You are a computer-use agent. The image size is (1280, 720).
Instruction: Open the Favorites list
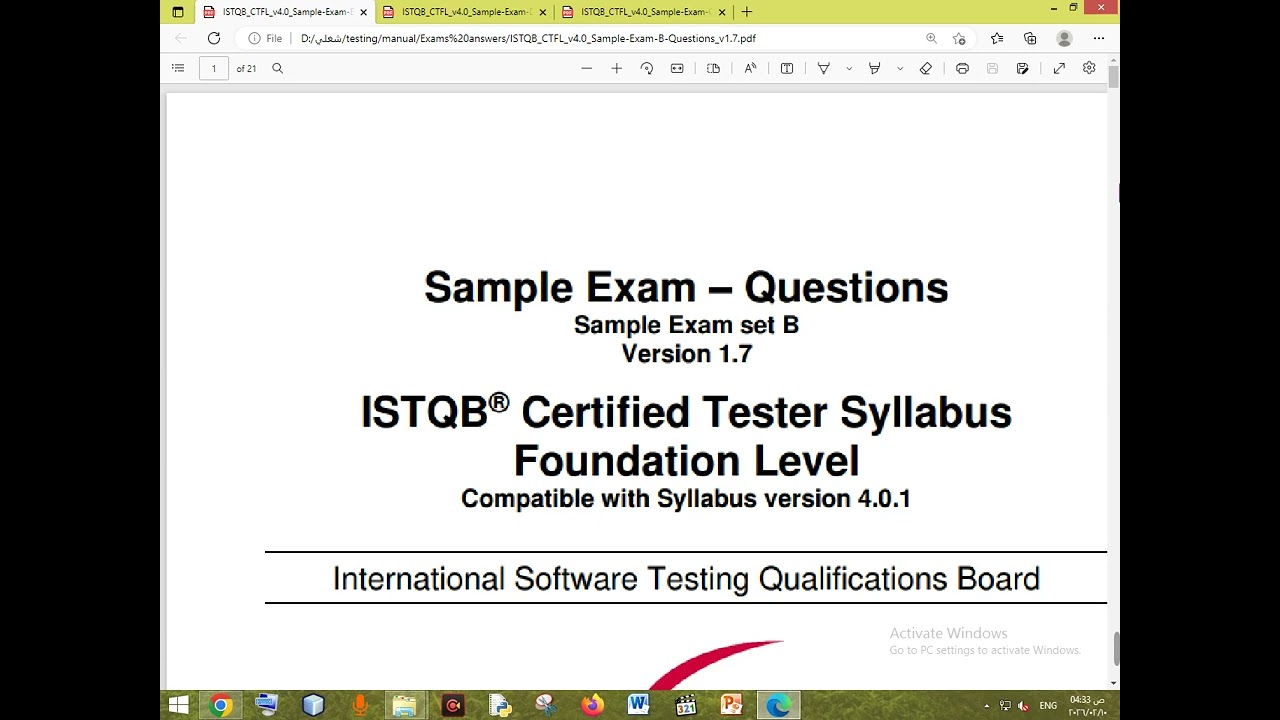tap(997, 38)
